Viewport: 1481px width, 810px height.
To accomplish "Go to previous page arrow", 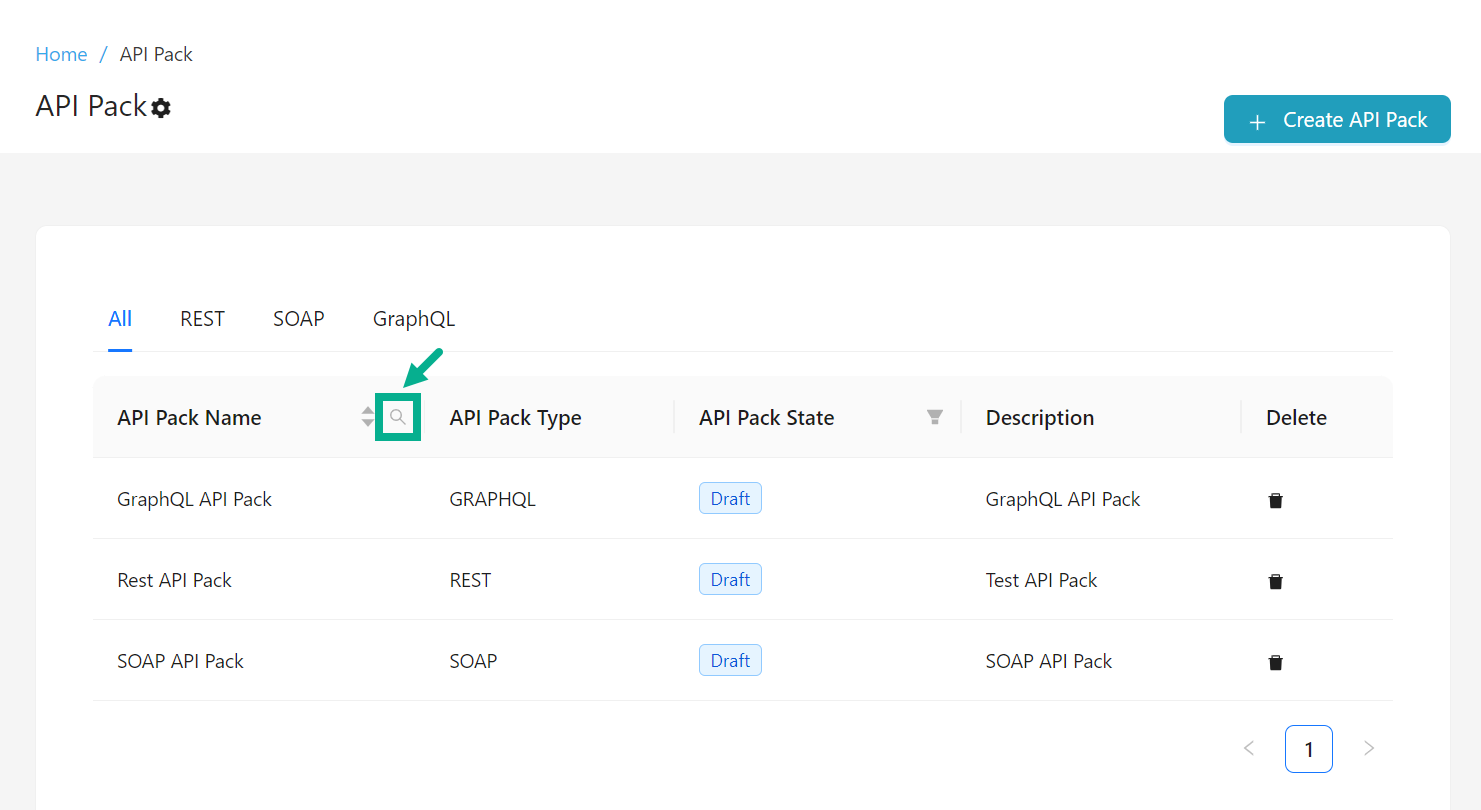I will (x=1249, y=748).
